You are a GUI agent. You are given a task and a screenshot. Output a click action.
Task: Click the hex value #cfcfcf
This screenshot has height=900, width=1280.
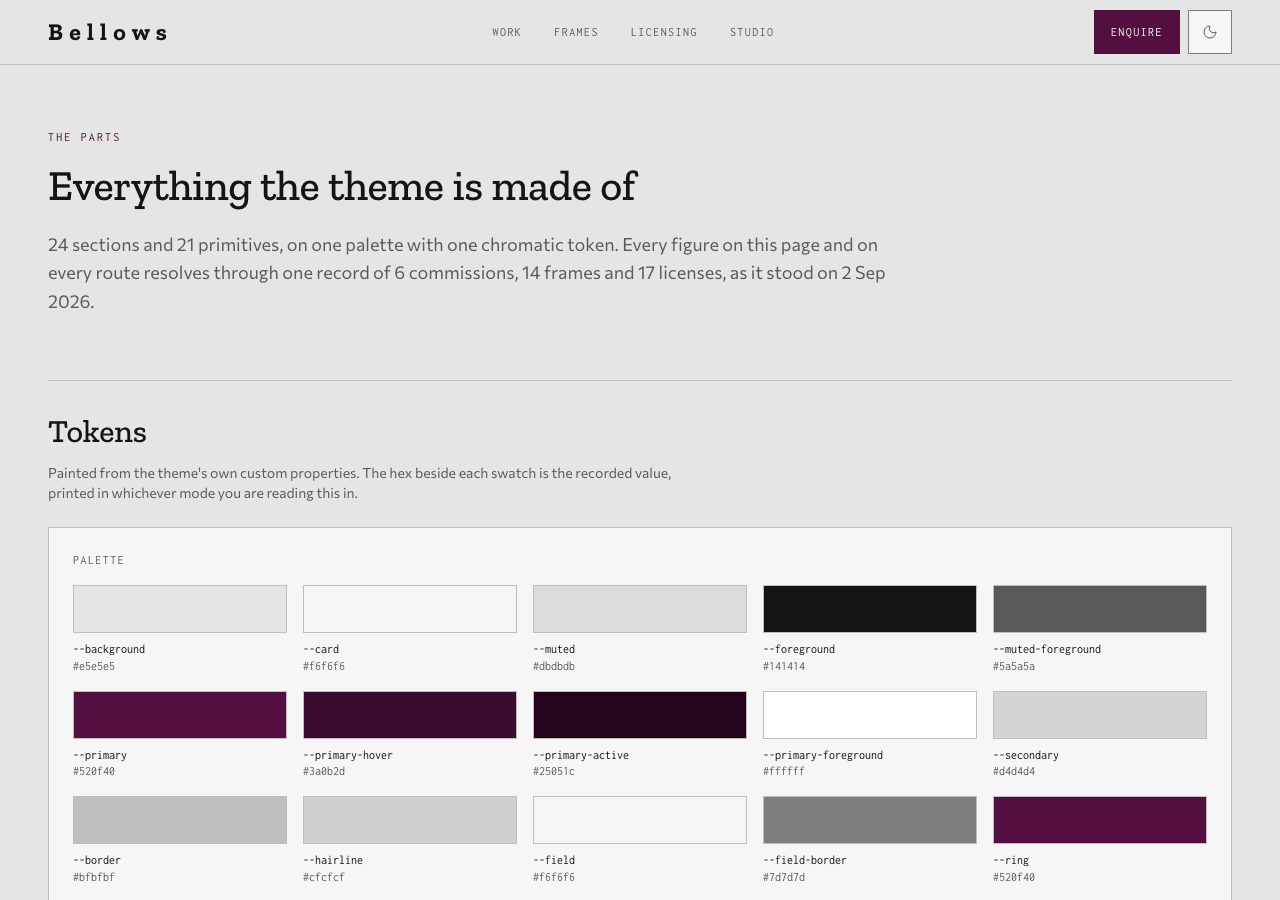pos(324,877)
